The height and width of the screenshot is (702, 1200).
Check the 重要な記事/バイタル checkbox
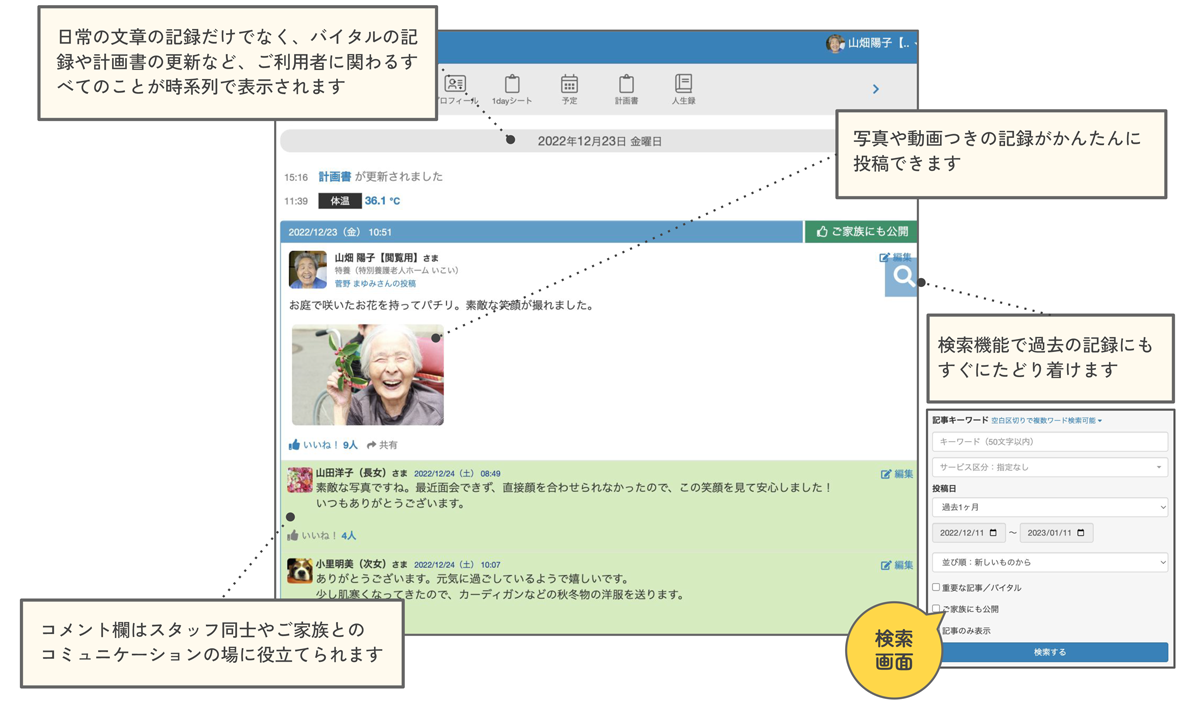point(936,588)
